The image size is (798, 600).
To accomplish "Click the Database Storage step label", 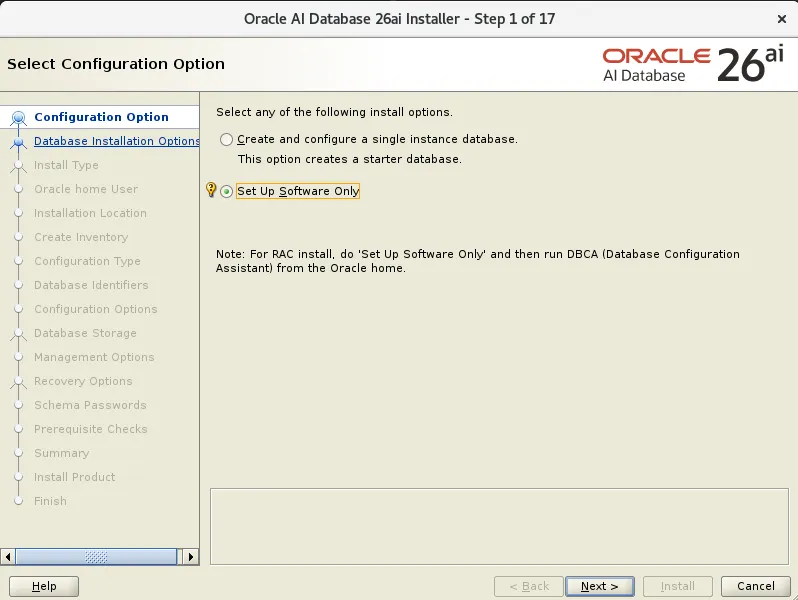I will pos(85,333).
